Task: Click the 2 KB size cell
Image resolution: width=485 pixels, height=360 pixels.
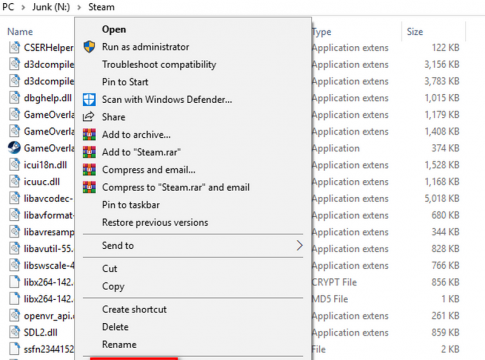Action: [450, 349]
